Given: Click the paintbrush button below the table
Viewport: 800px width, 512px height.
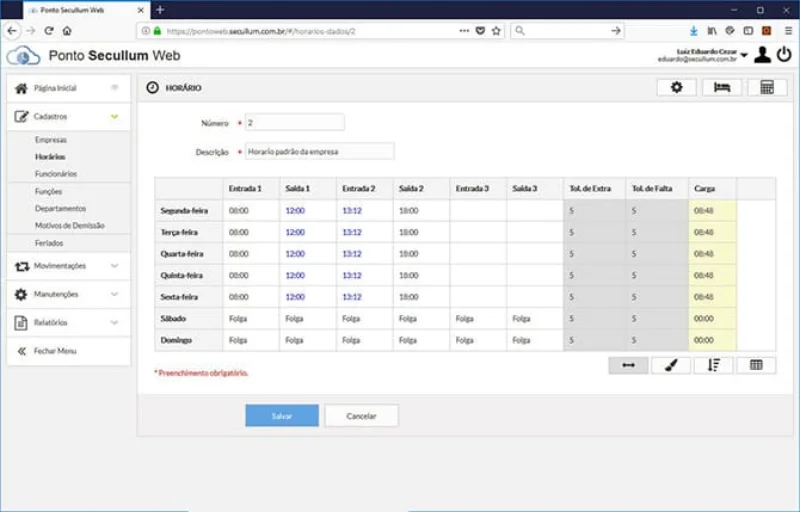Looking at the screenshot, I should pyautogui.click(x=671, y=365).
